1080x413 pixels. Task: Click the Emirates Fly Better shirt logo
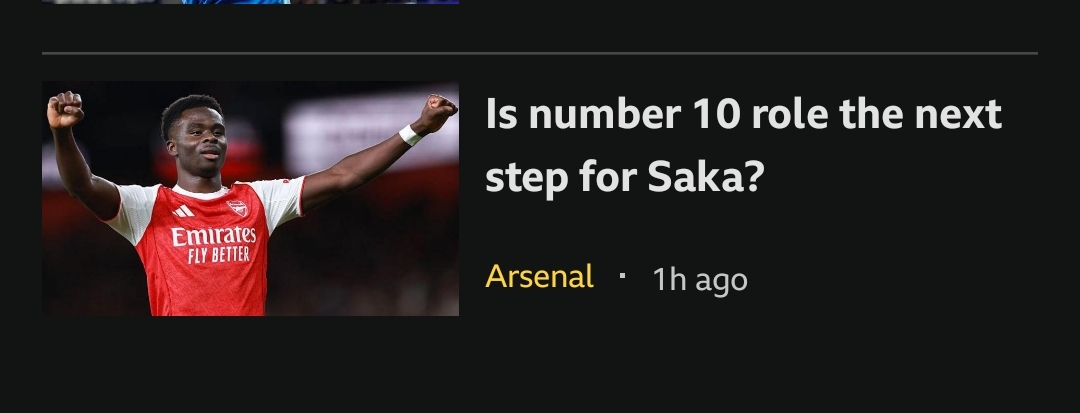tap(213, 237)
